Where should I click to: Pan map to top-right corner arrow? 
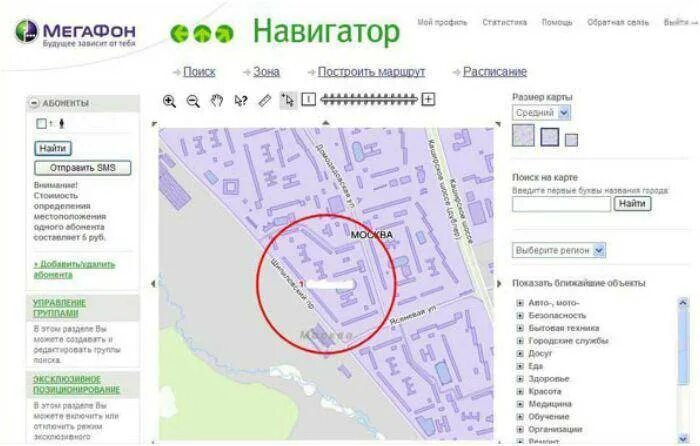click(x=498, y=124)
